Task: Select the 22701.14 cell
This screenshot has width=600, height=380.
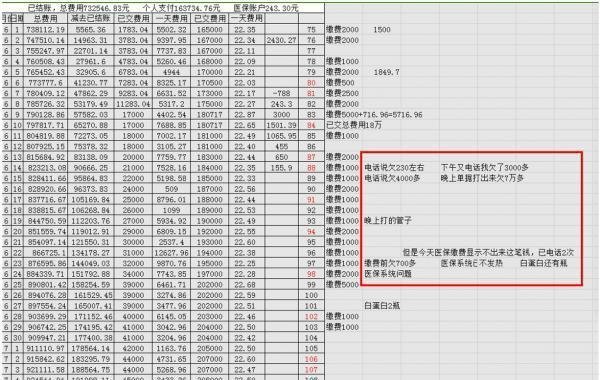Action: (91, 51)
